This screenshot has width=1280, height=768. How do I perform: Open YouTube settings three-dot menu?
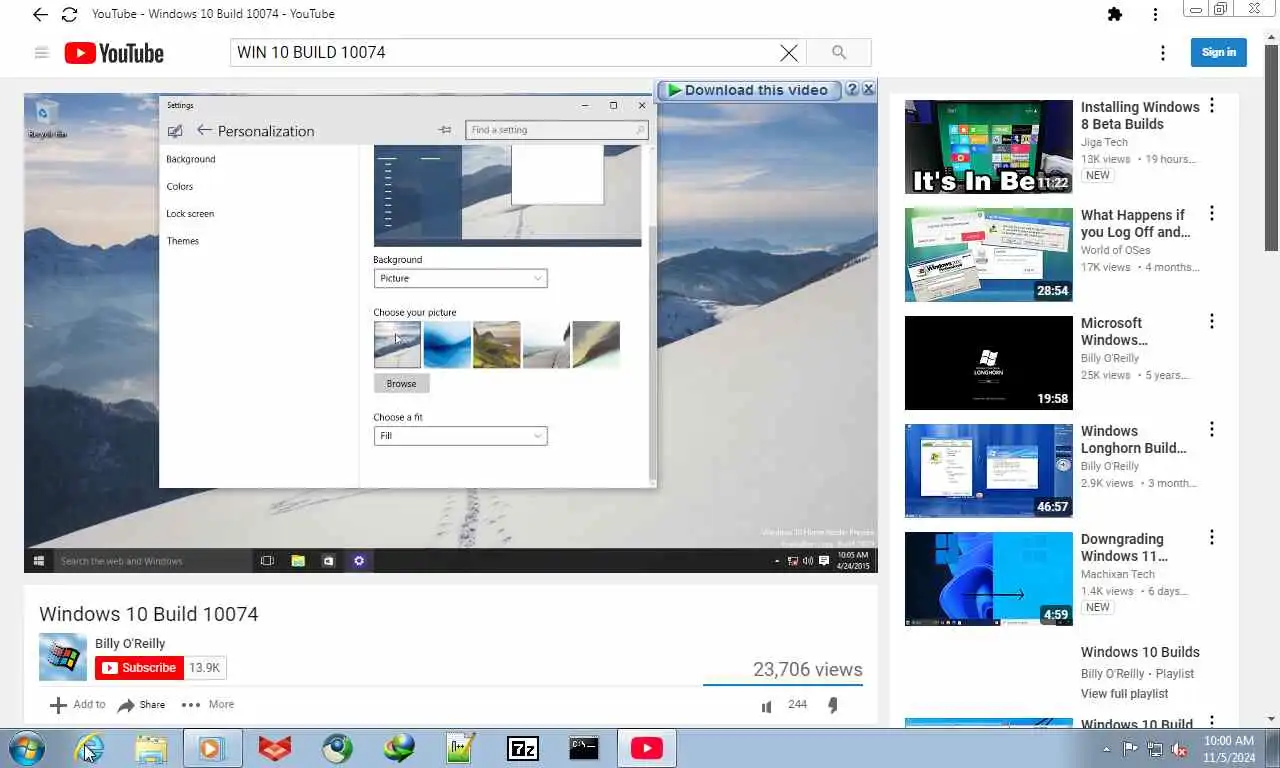click(x=1162, y=53)
